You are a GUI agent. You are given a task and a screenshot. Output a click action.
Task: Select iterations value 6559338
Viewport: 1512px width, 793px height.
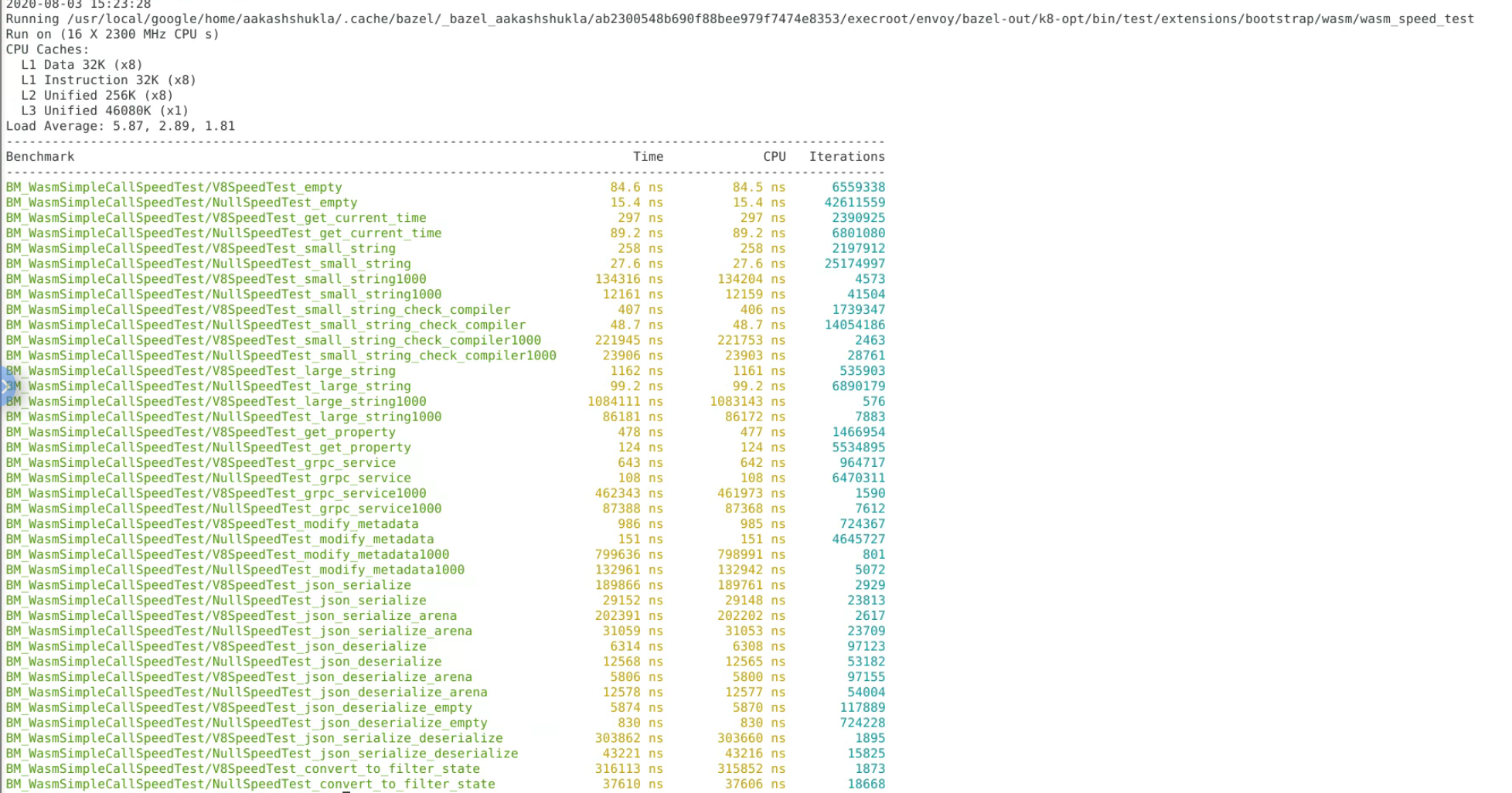pyautogui.click(x=859, y=187)
